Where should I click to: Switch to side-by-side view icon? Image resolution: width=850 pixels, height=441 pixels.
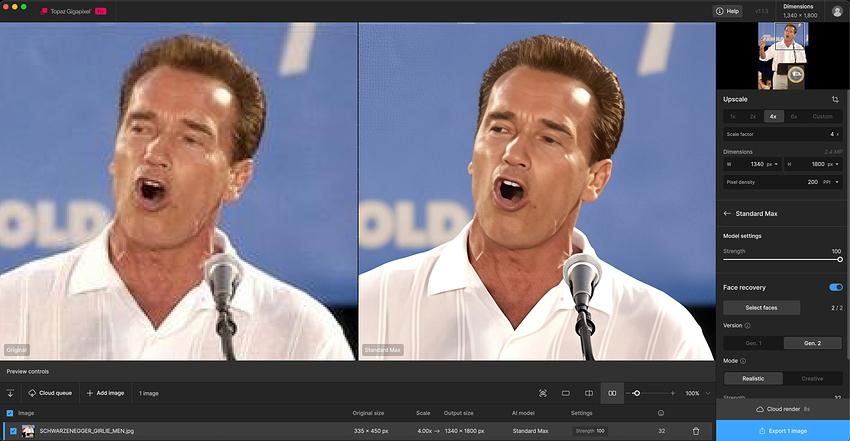[612, 393]
